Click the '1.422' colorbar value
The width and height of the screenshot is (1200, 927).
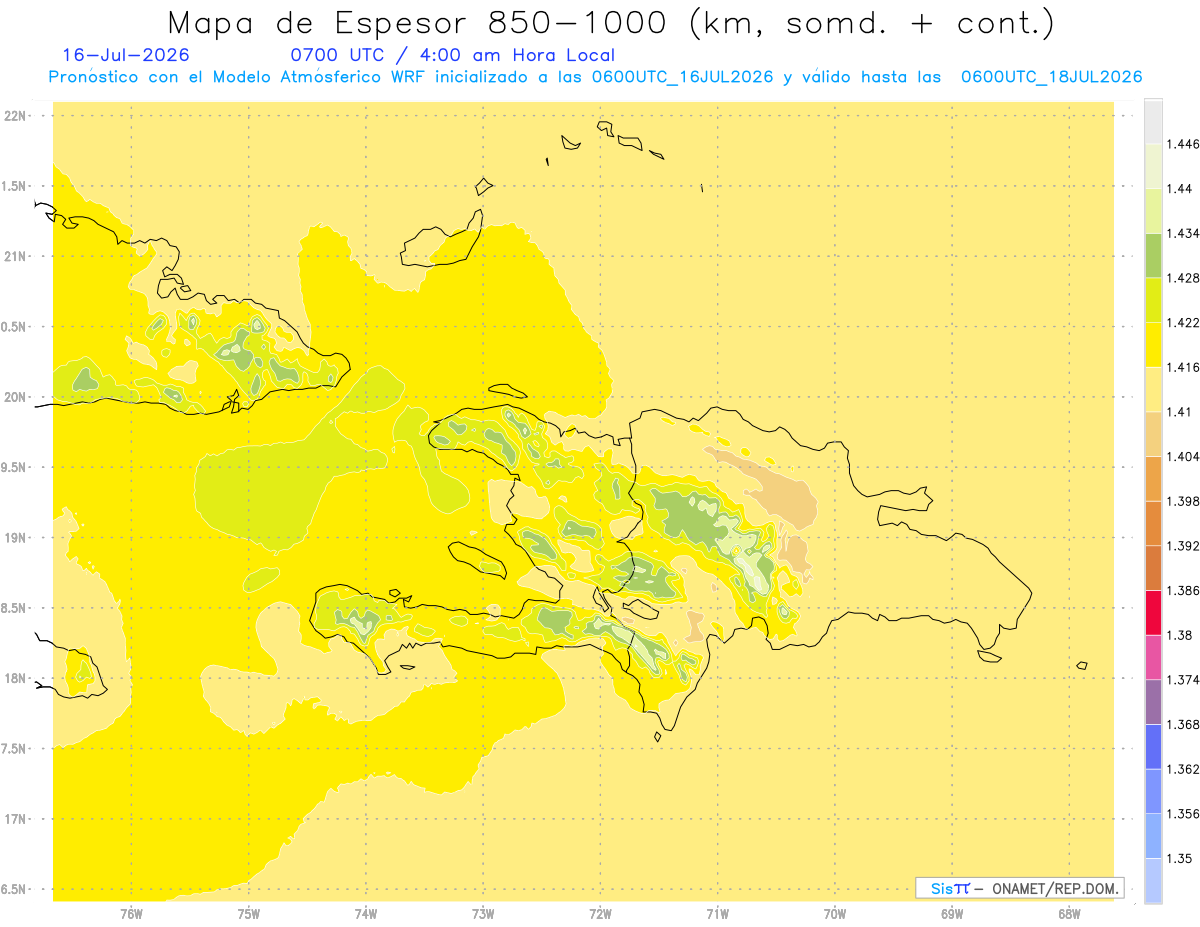[x=1181, y=323]
